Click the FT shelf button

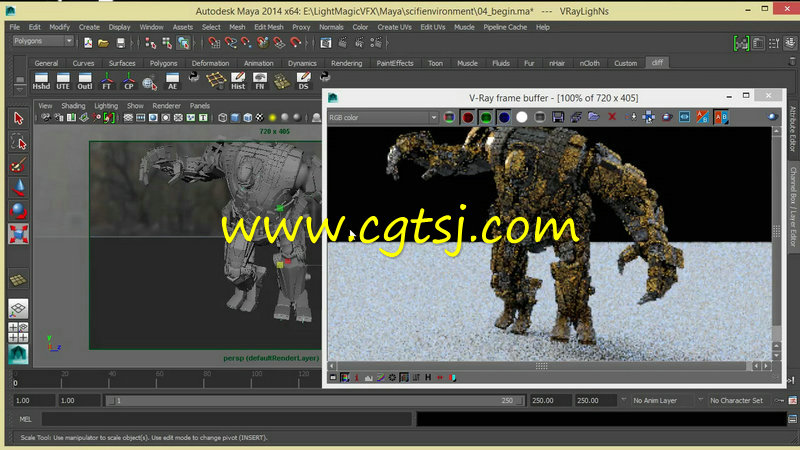click(x=107, y=81)
